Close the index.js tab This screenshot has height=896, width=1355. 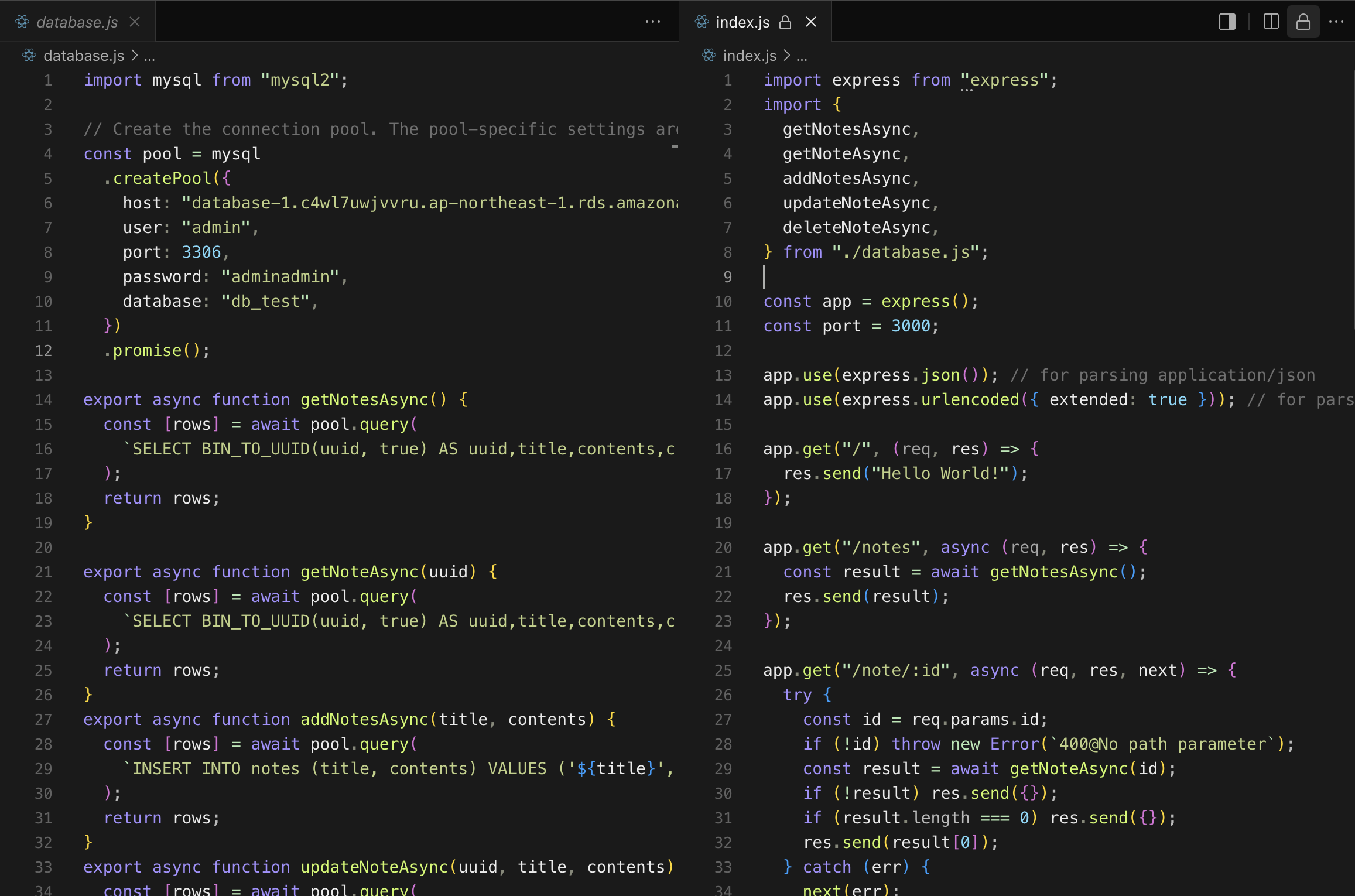coord(811,22)
